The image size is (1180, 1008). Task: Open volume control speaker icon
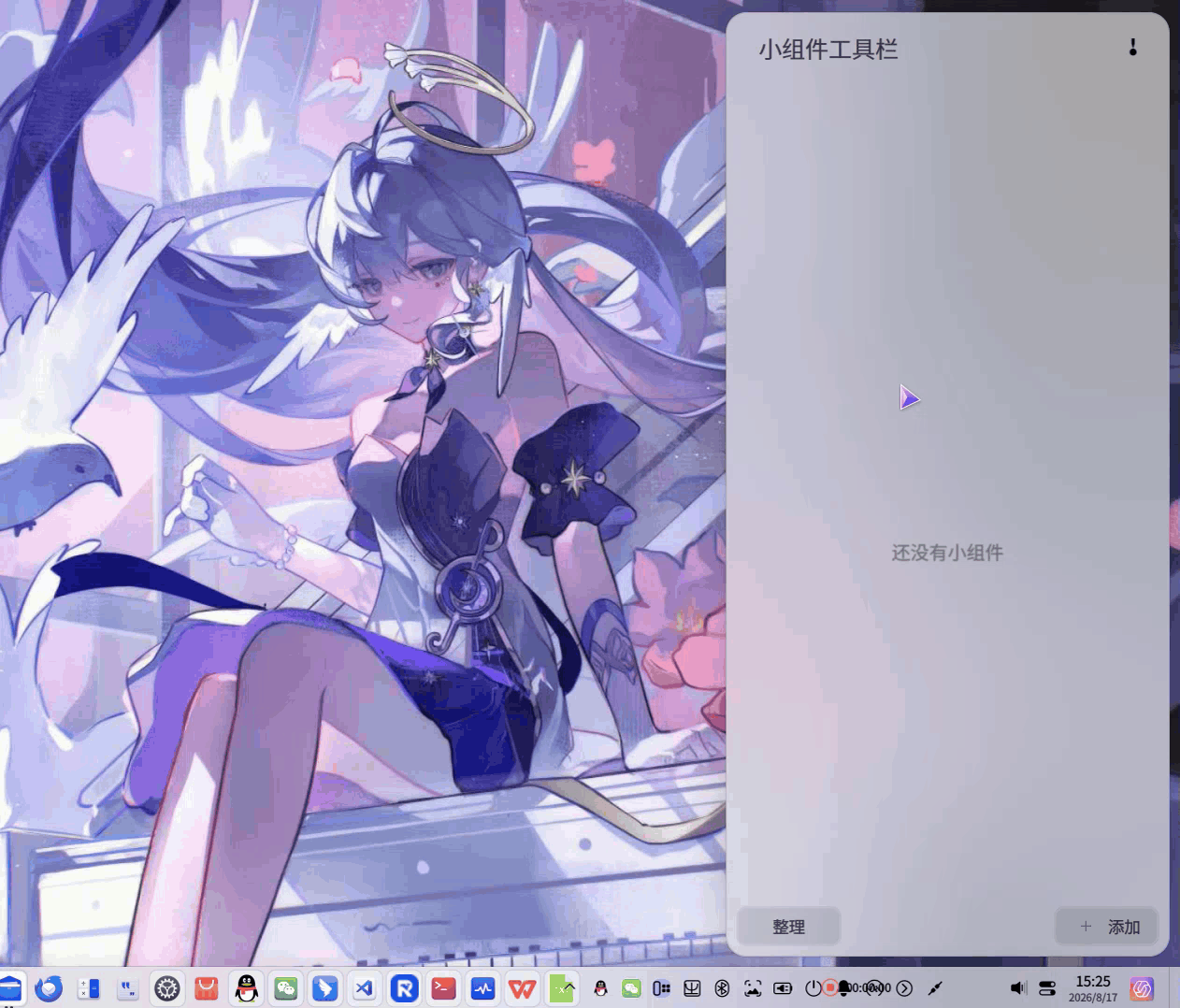(1018, 987)
